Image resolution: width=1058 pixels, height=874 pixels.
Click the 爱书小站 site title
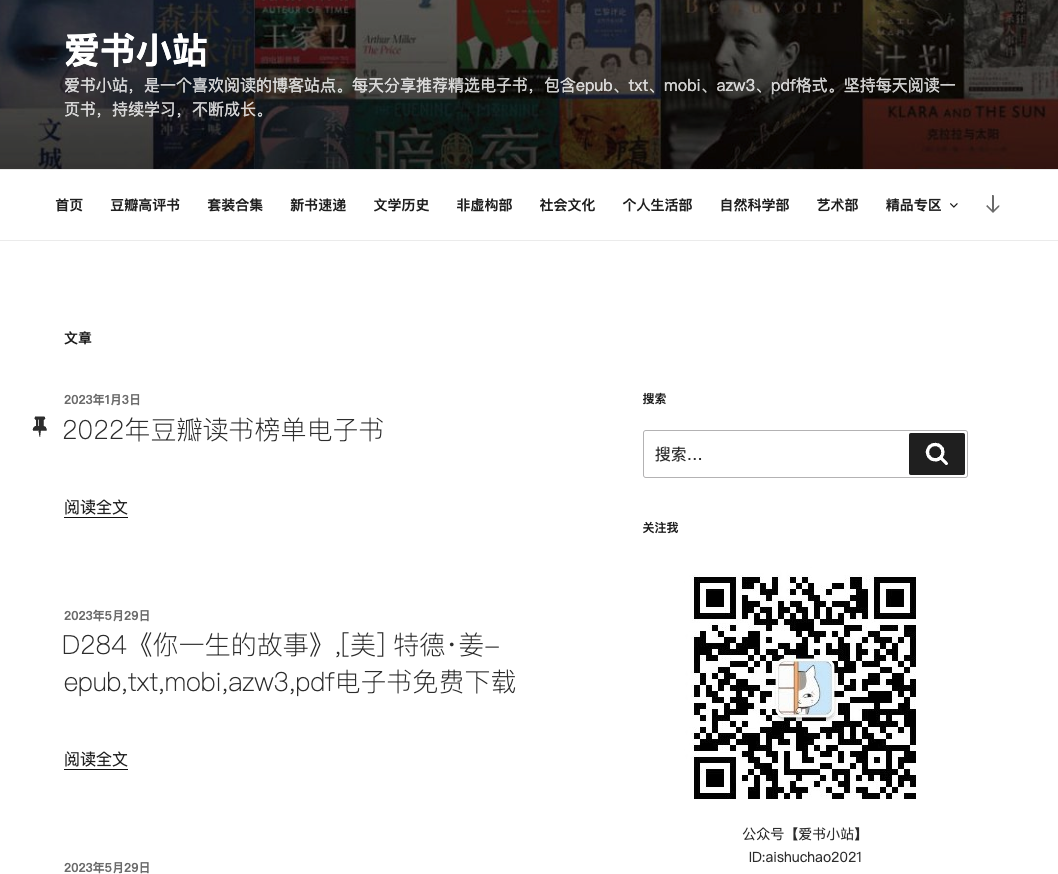[136, 51]
